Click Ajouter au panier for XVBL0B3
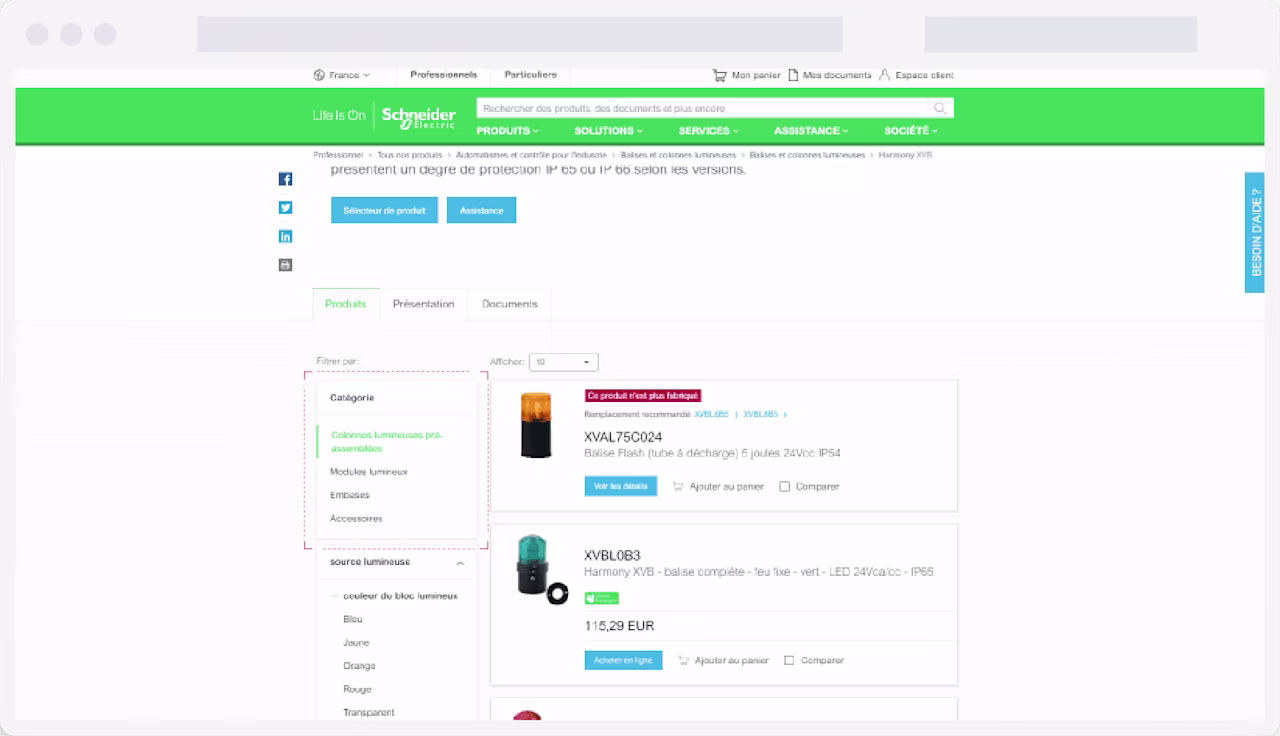The height and width of the screenshot is (736, 1280). 732,661
